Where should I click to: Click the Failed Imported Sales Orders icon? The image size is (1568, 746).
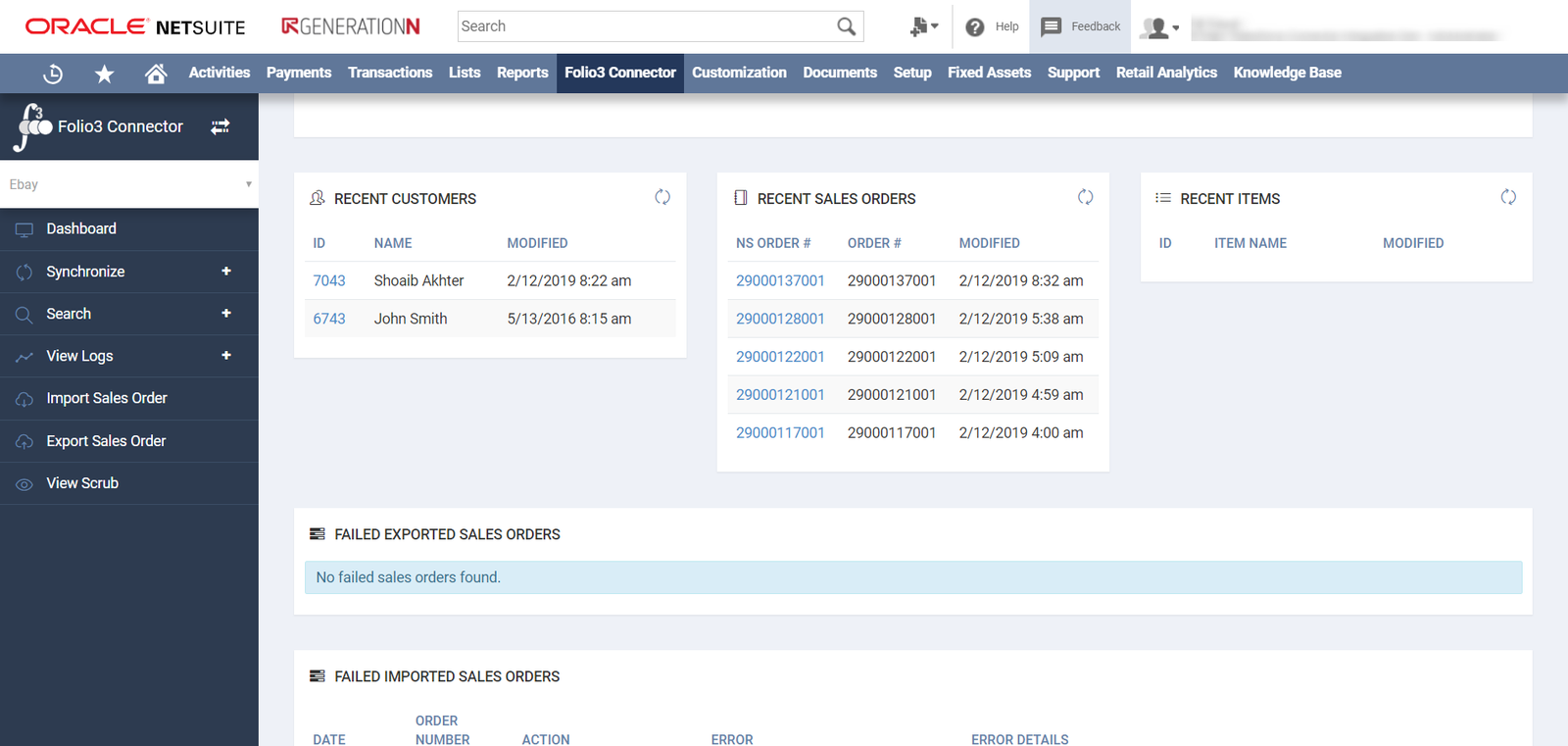coord(318,676)
